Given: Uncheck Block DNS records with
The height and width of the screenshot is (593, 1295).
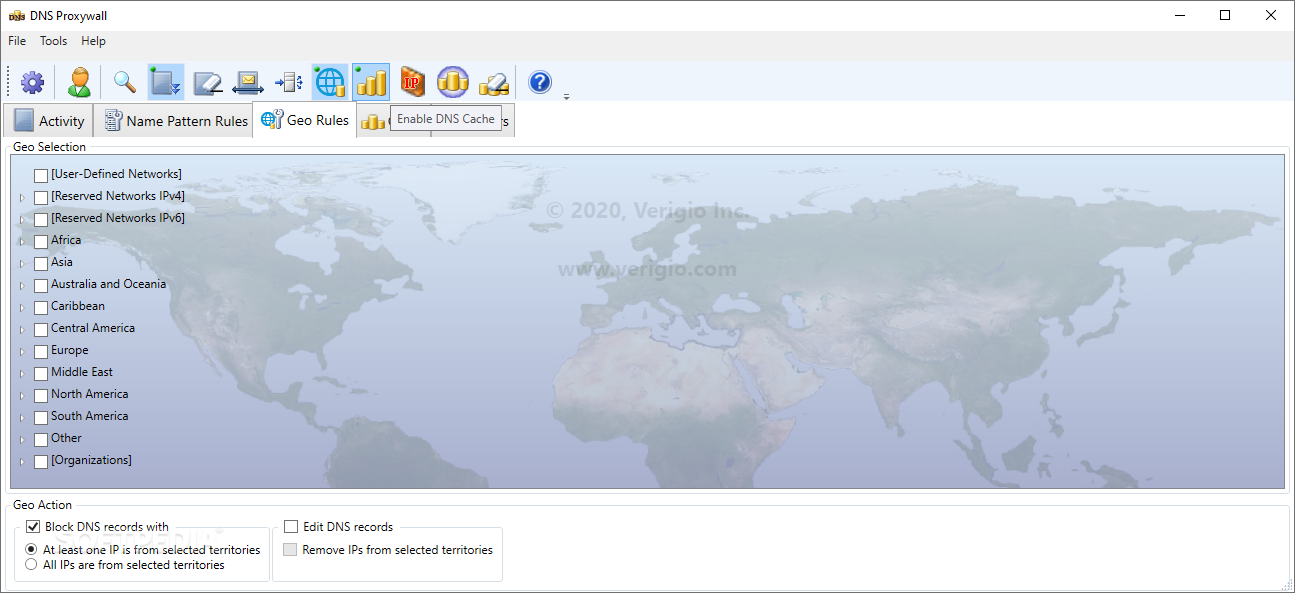Looking at the screenshot, I should 33,527.
